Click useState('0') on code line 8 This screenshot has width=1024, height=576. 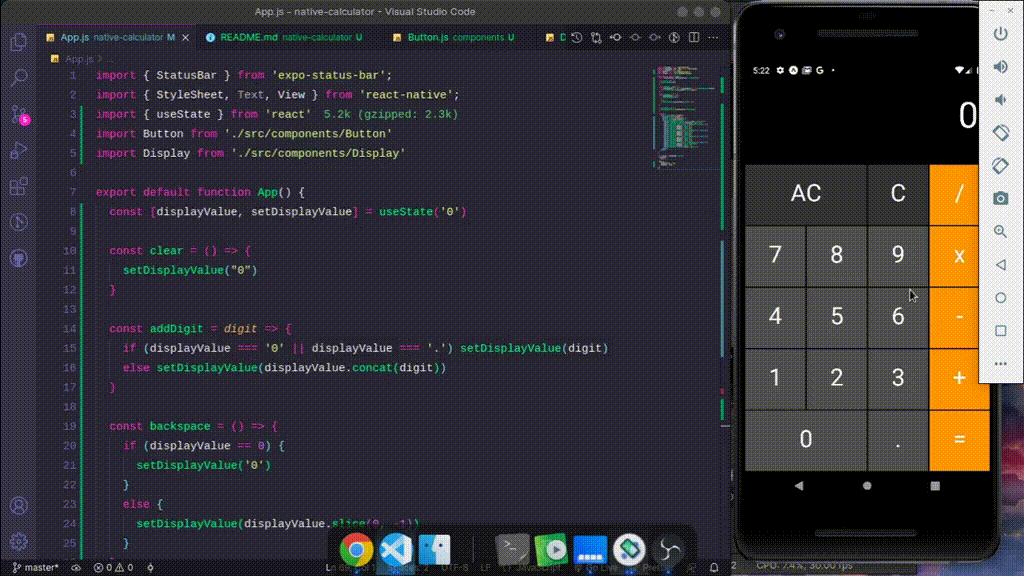click(x=423, y=212)
